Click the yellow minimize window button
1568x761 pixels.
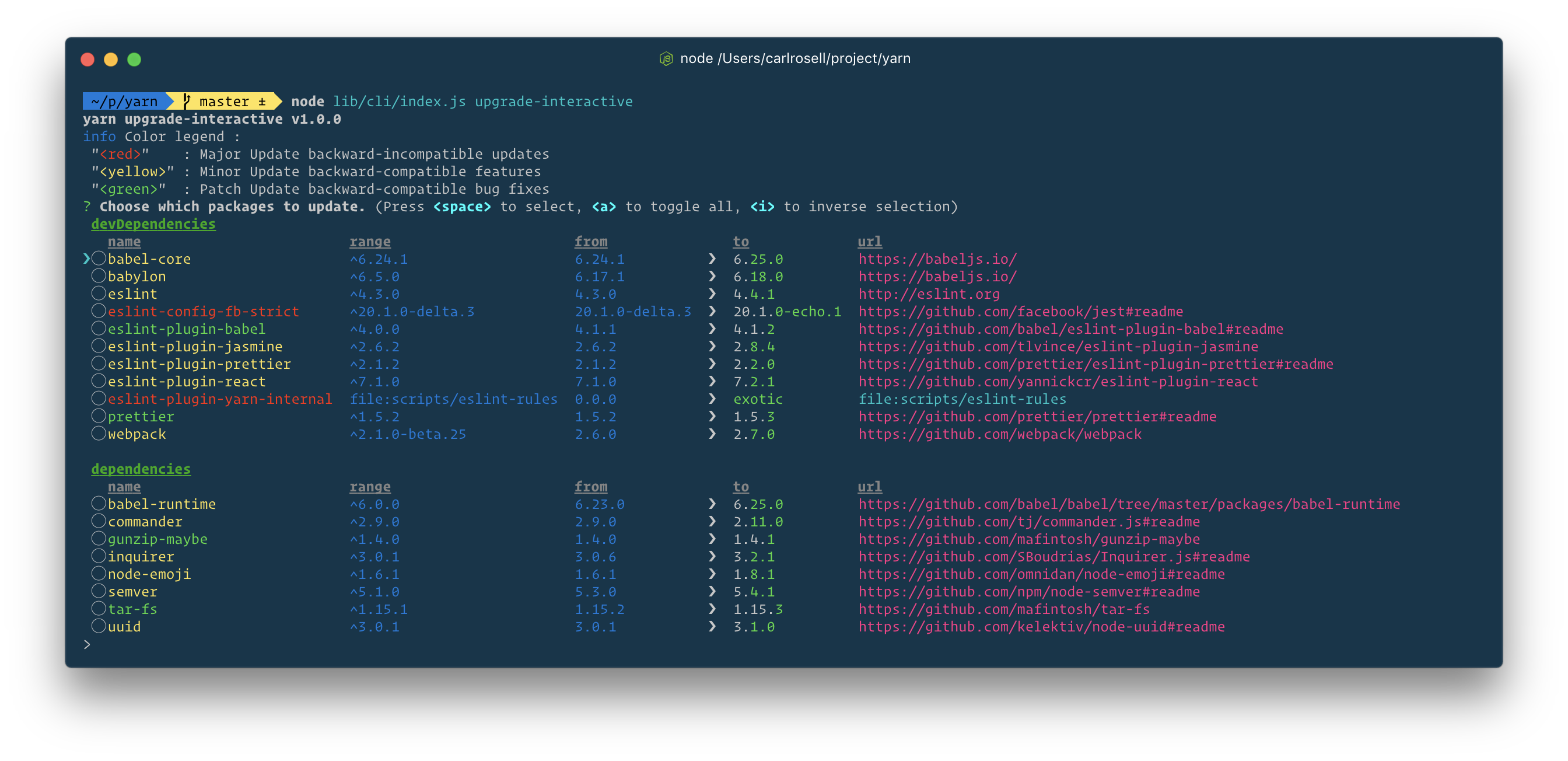coord(111,59)
